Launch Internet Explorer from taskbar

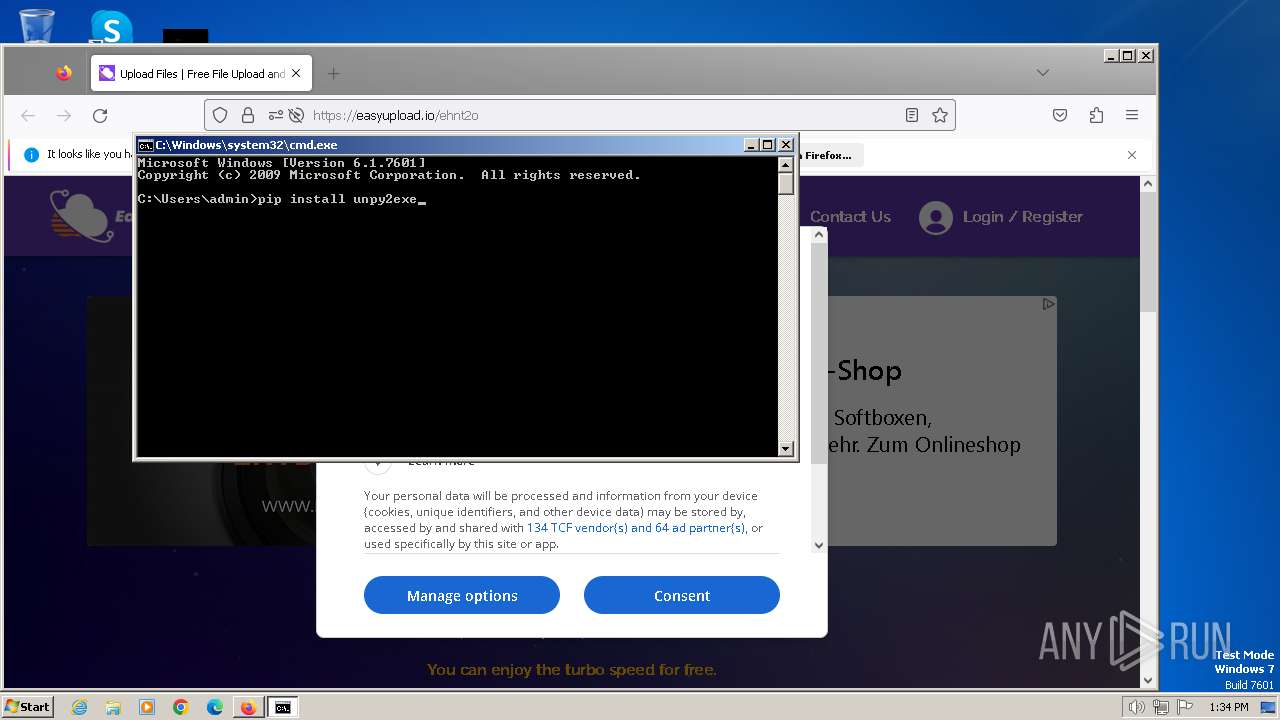click(79, 707)
